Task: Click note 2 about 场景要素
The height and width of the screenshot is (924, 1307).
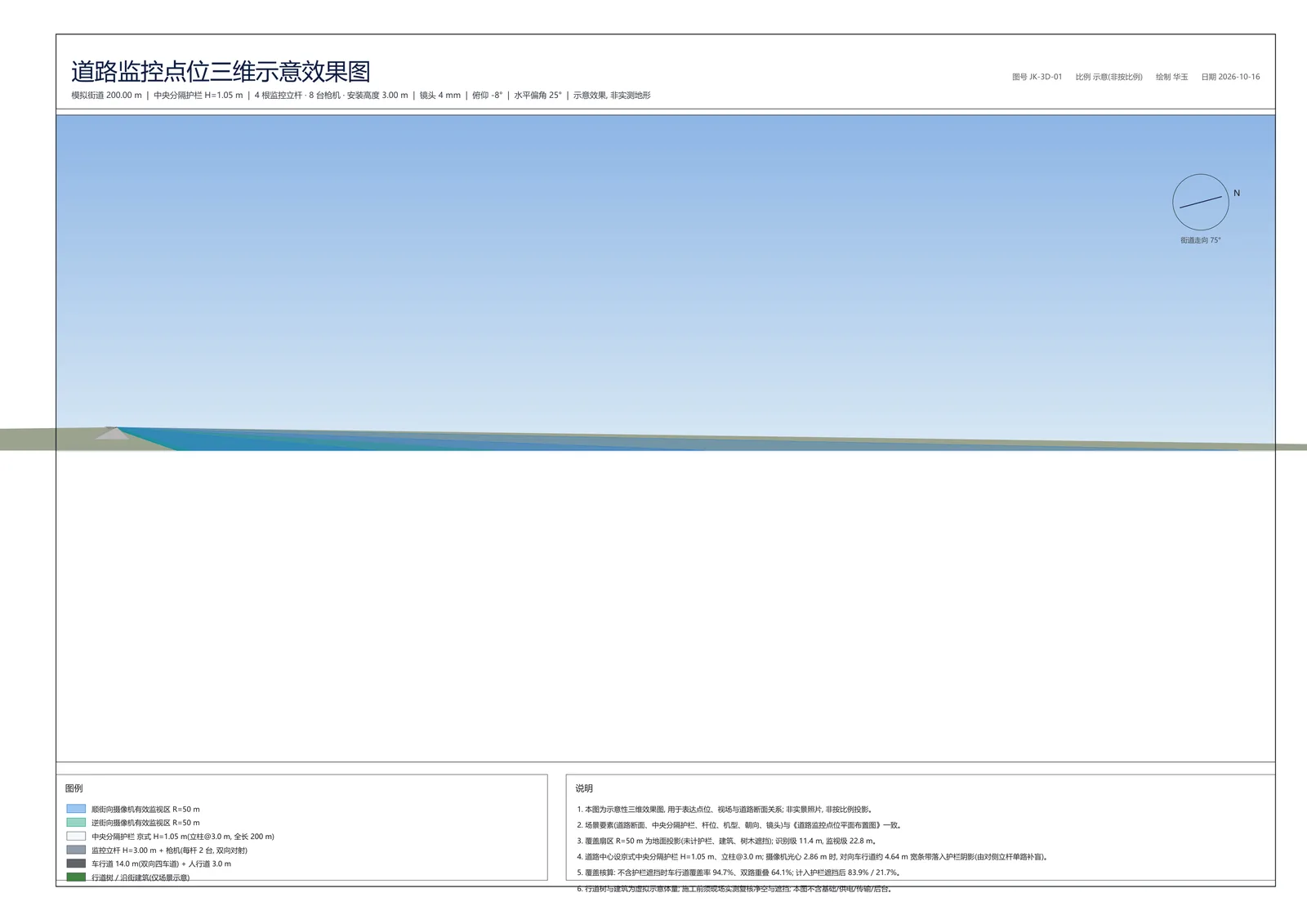Action: coord(739,825)
